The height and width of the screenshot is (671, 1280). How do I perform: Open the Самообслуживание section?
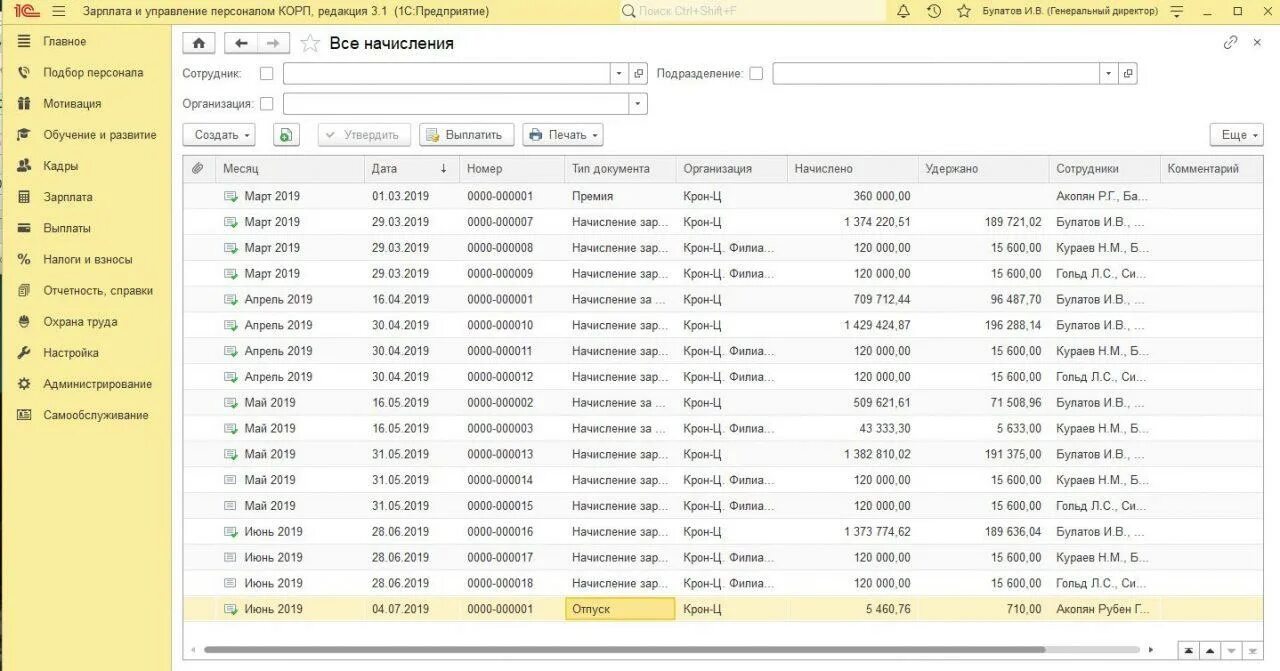tap(96, 415)
